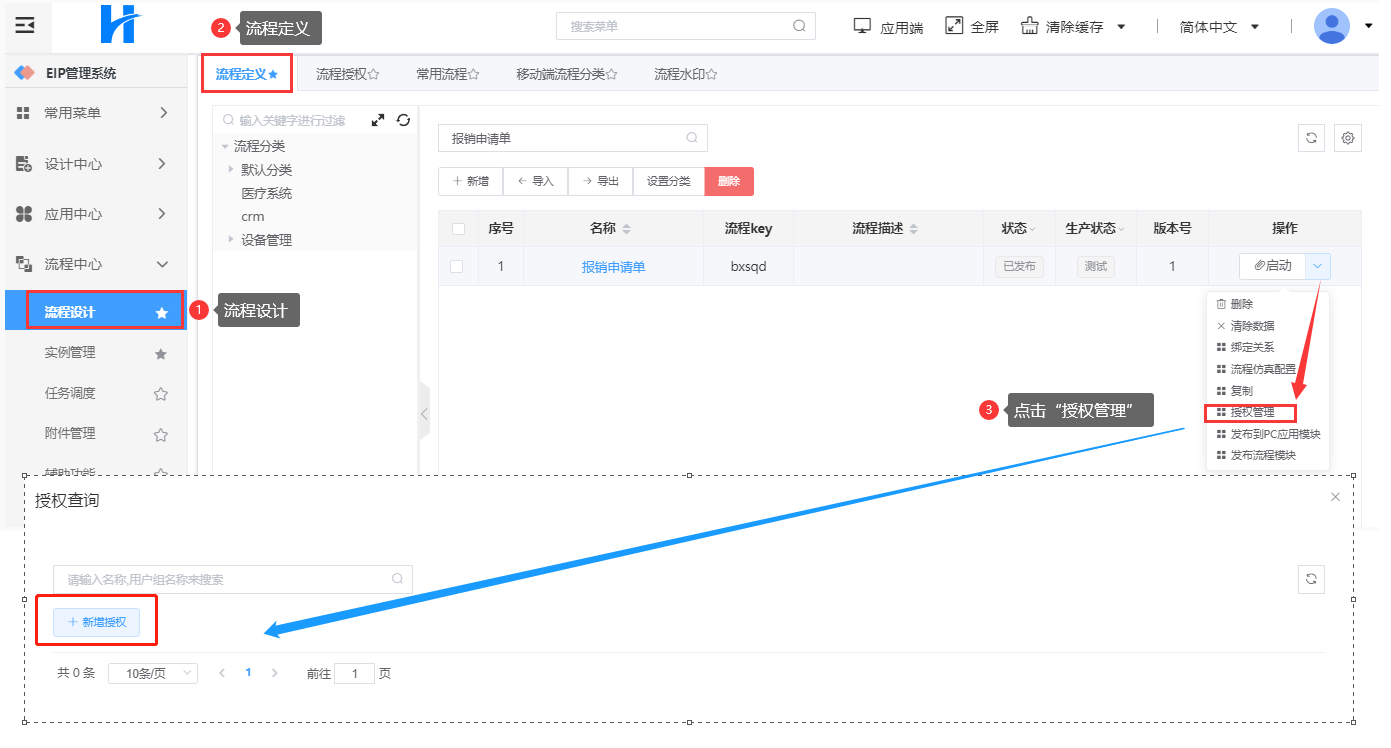The height and width of the screenshot is (748, 1391).
Task: Switch to 流程授权 tab
Action: [348, 74]
